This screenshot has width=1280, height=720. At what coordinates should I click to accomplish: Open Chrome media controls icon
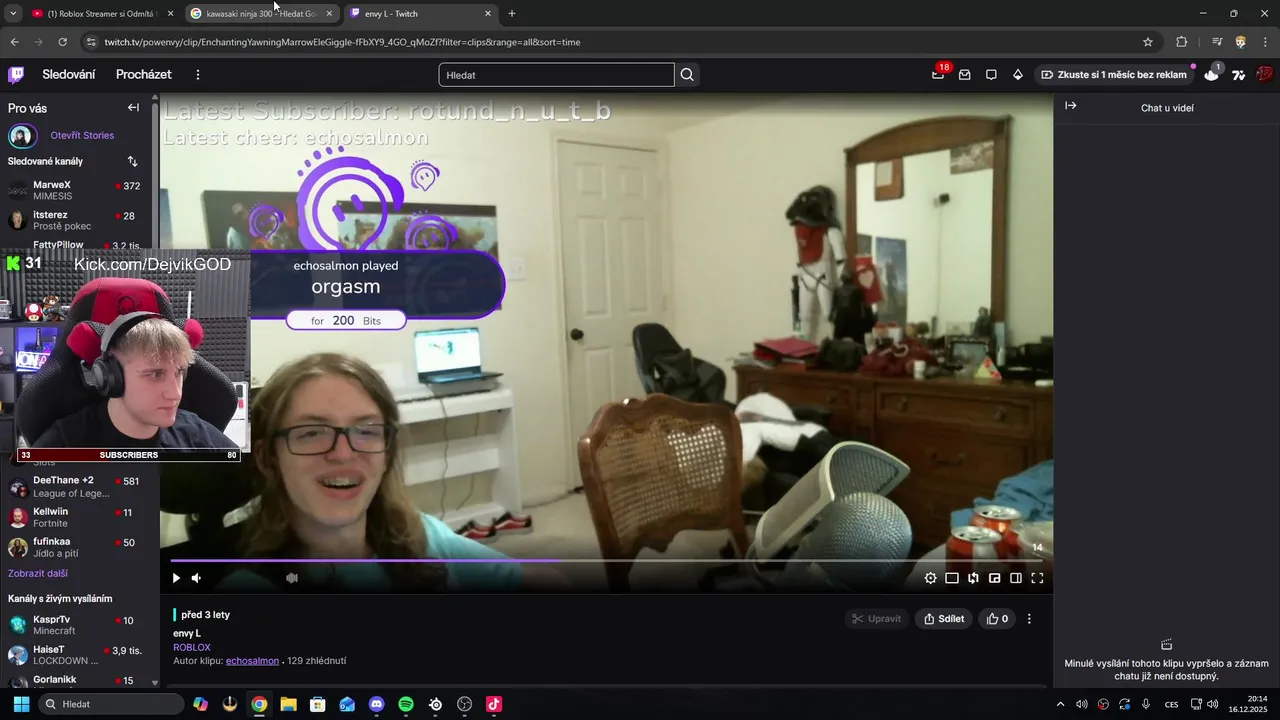(x=1217, y=42)
